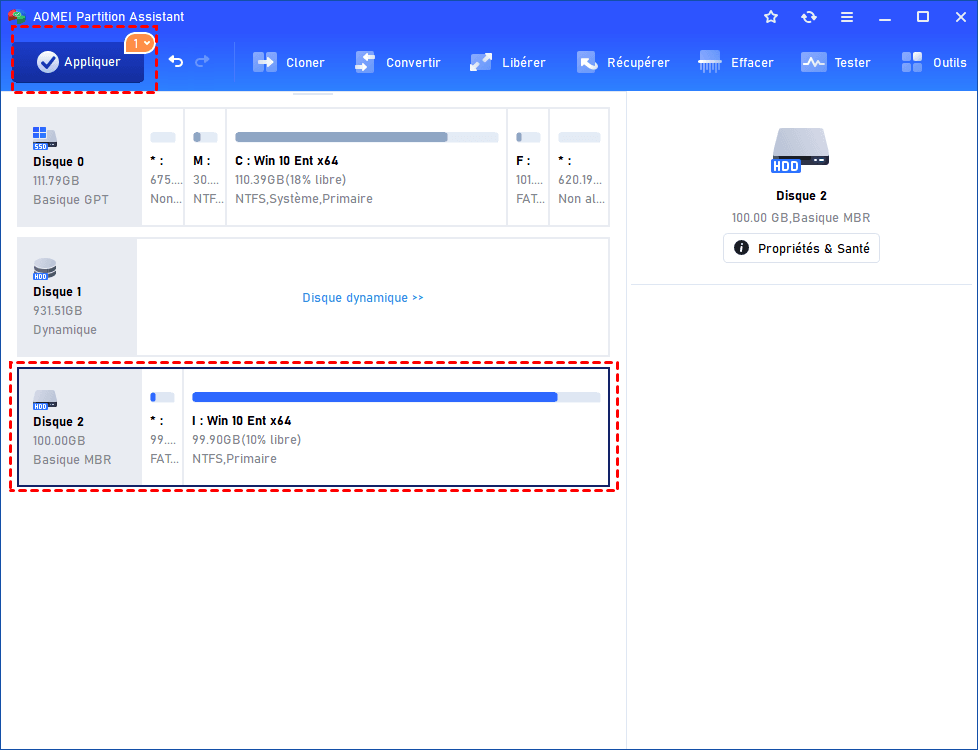Open the Tester menu

pos(835,62)
